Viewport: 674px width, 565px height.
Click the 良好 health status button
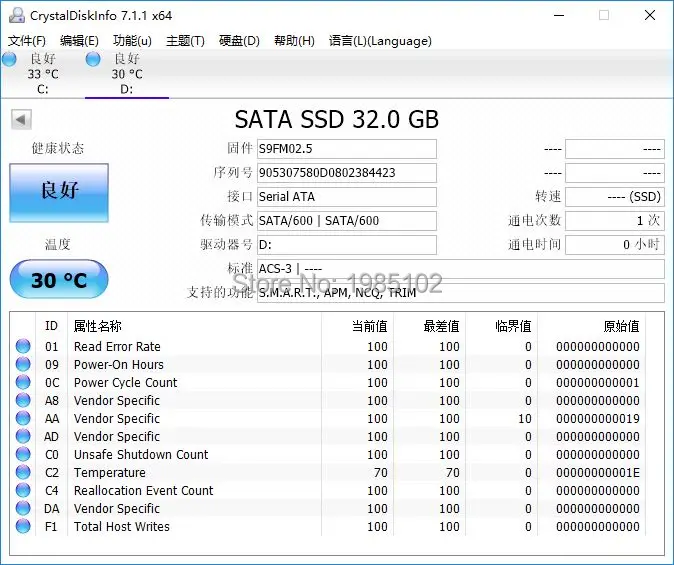click(x=59, y=193)
